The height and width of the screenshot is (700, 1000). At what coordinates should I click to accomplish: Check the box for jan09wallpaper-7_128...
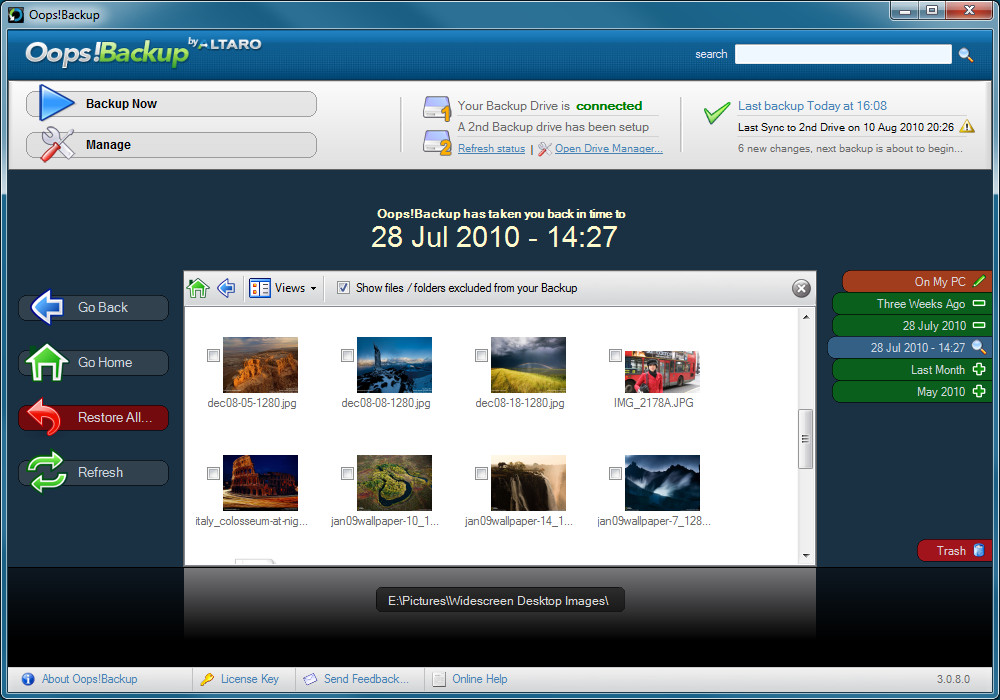point(615,473)
